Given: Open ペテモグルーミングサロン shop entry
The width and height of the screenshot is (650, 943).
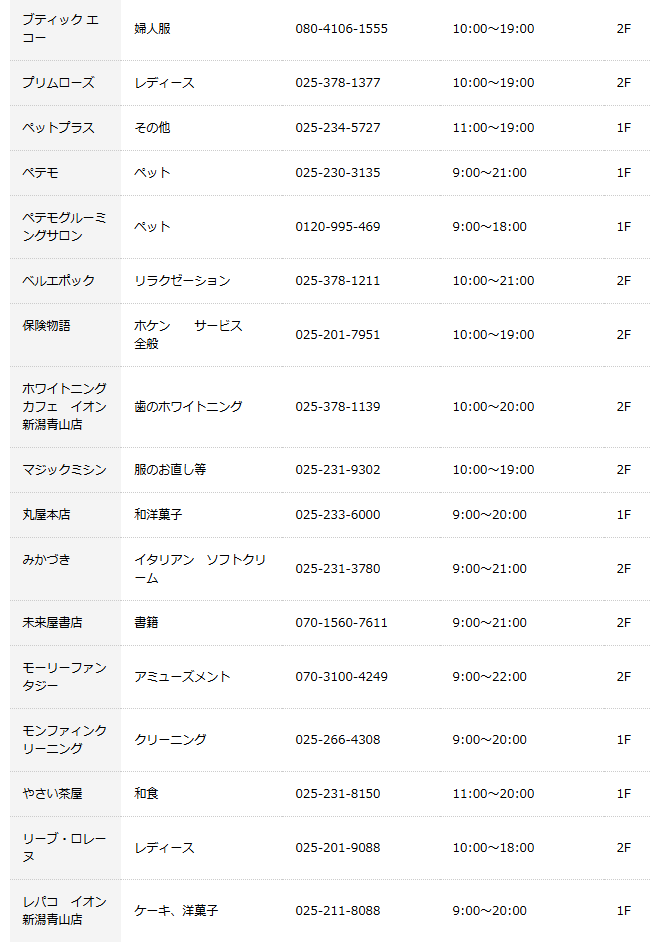Looking at the screenshot, I should coord(64,227).
